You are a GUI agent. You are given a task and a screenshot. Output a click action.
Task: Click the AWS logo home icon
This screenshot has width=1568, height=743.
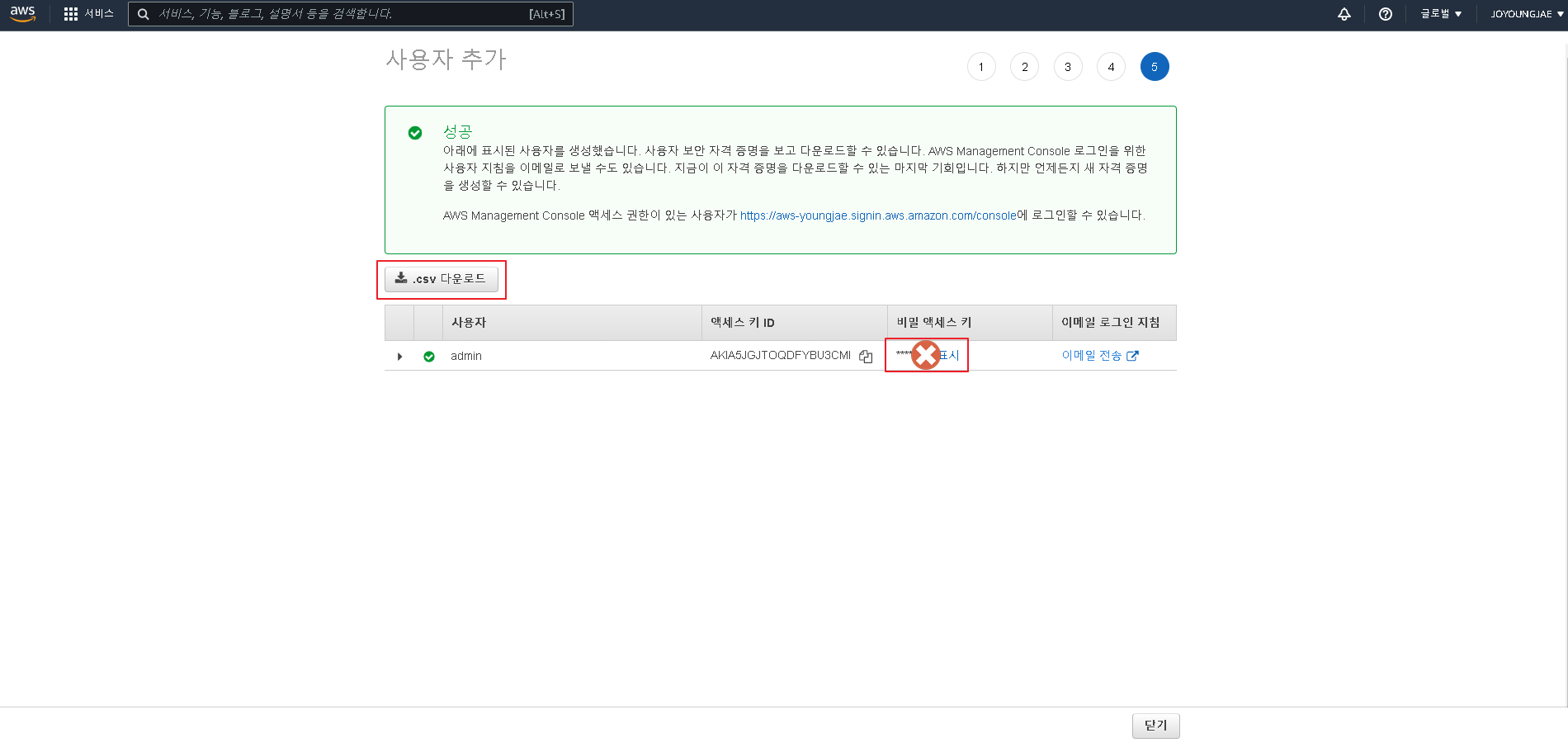click(x=22, y=14)
